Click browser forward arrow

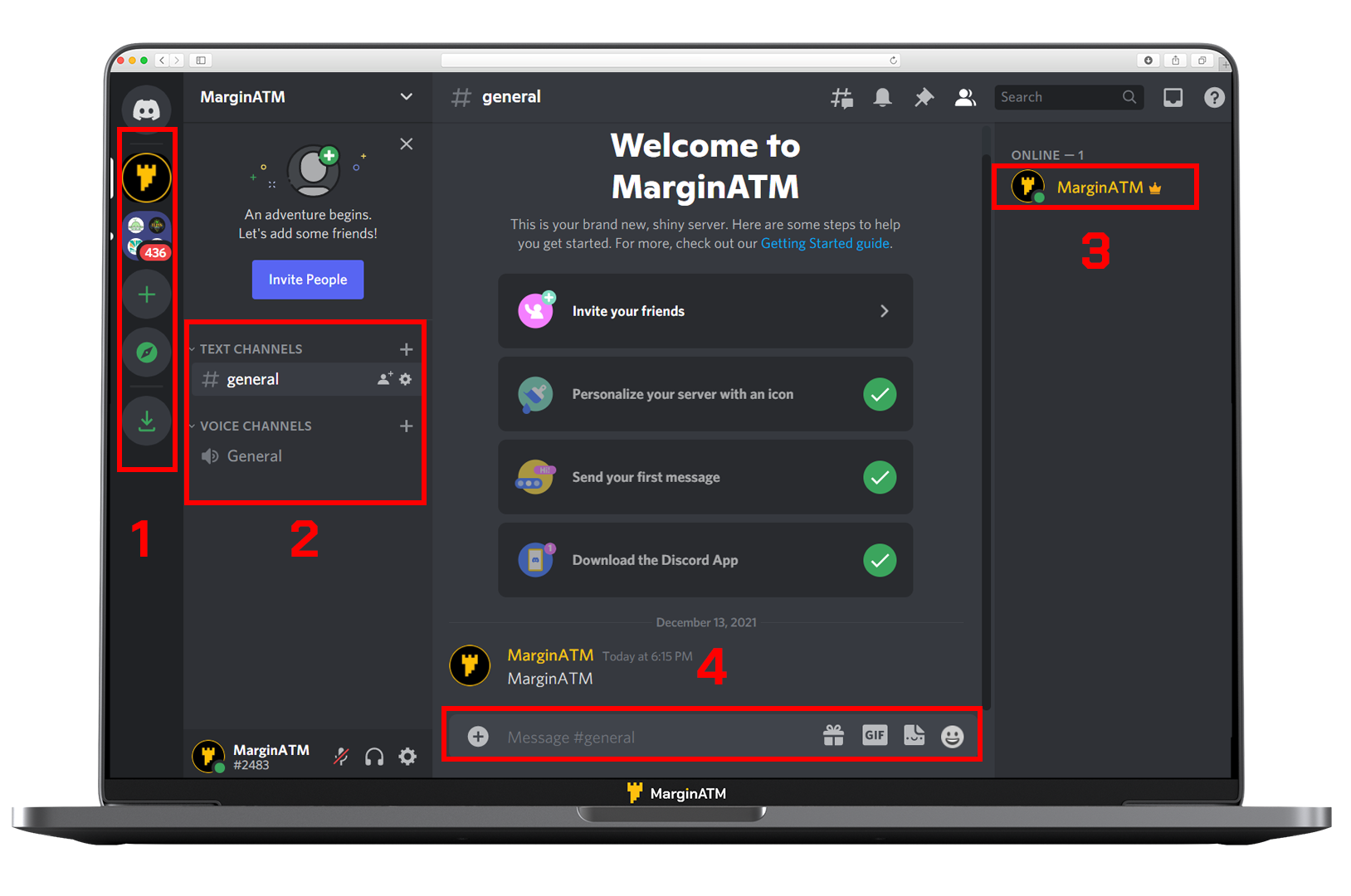(x=177, y=60)
